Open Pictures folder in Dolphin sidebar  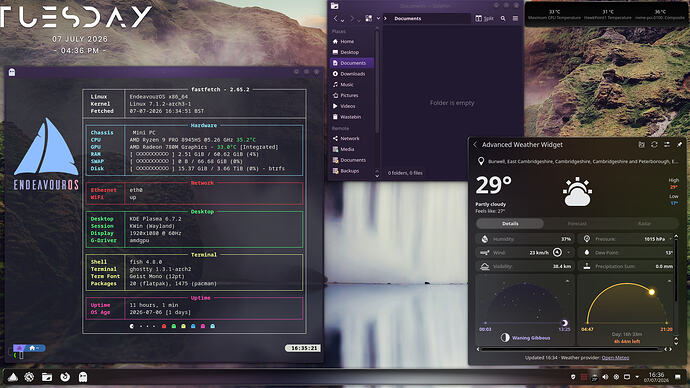(352, 95)
